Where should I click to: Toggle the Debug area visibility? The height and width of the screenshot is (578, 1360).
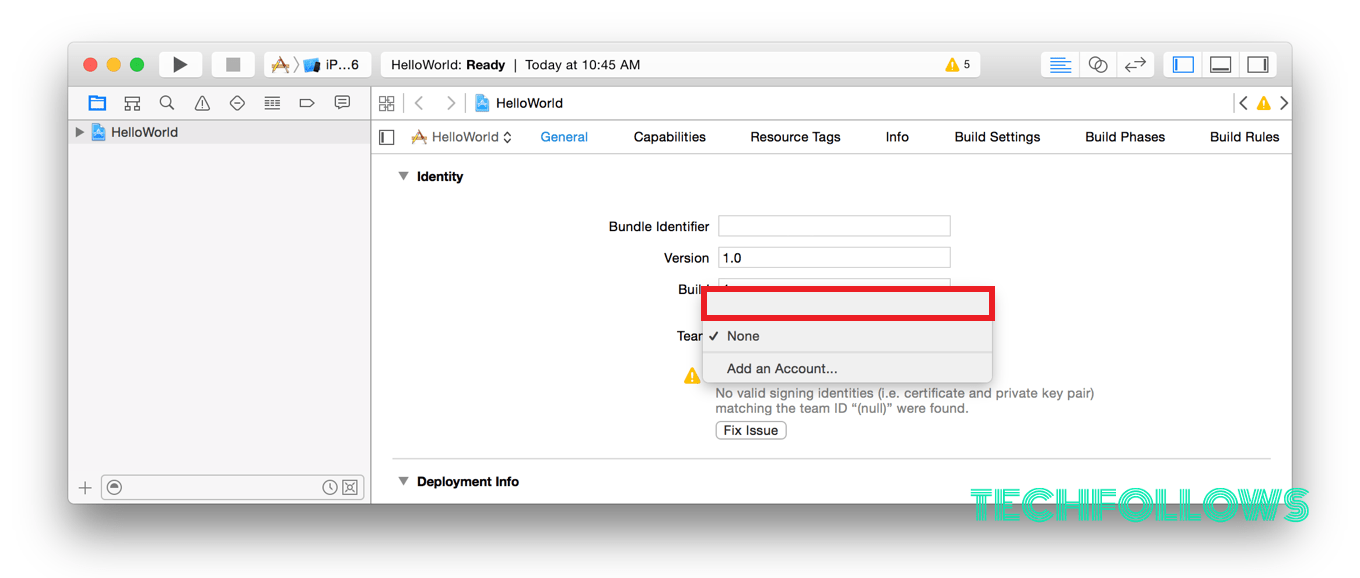[1220, 65]
